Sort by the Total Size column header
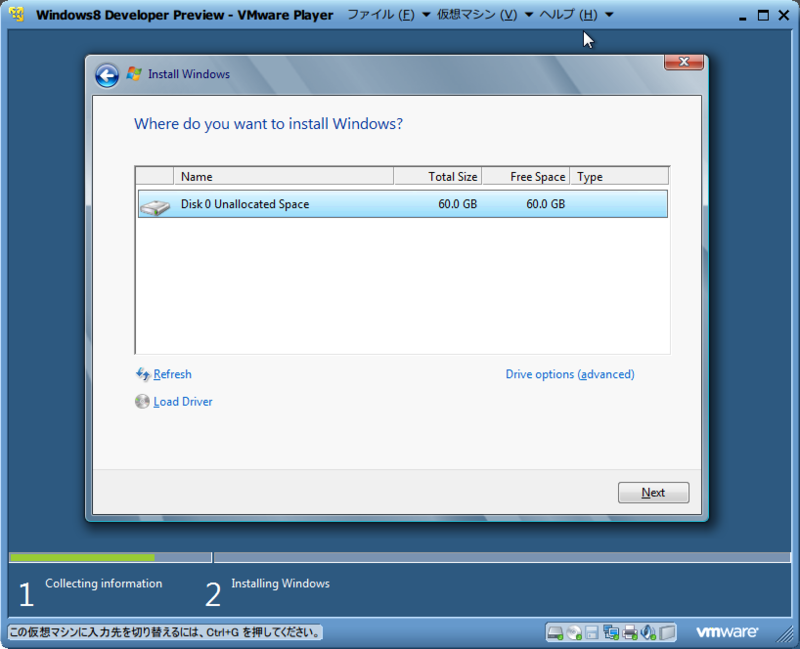The image size is (800, 649). (438, 177)
